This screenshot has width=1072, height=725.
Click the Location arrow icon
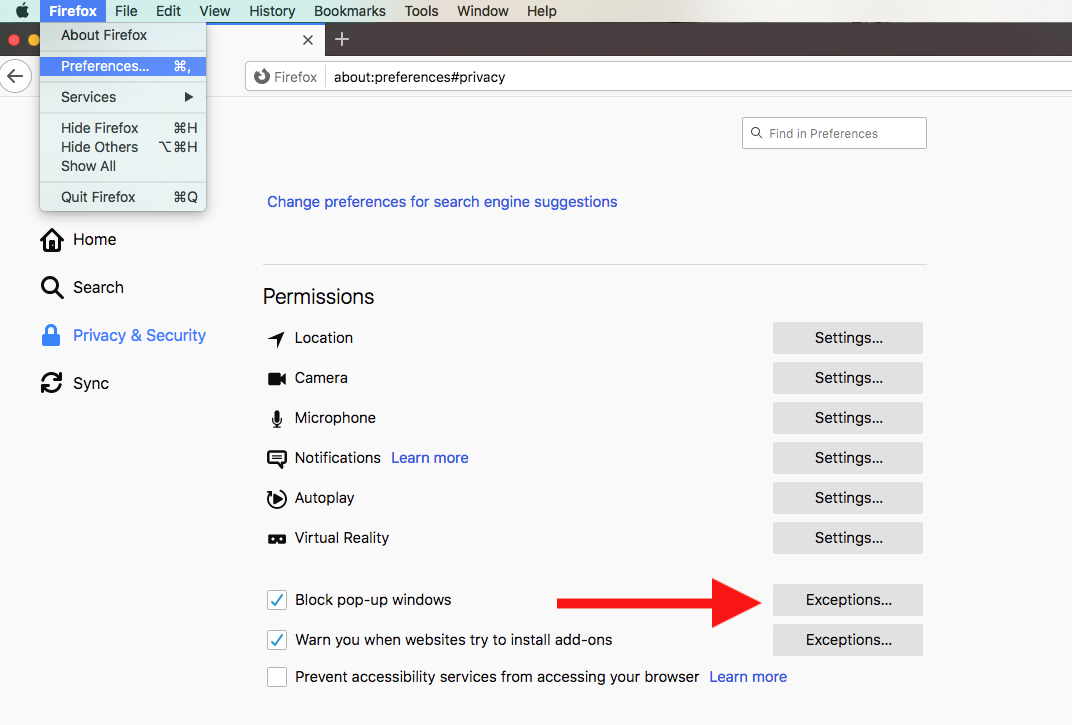pos(276,339)
